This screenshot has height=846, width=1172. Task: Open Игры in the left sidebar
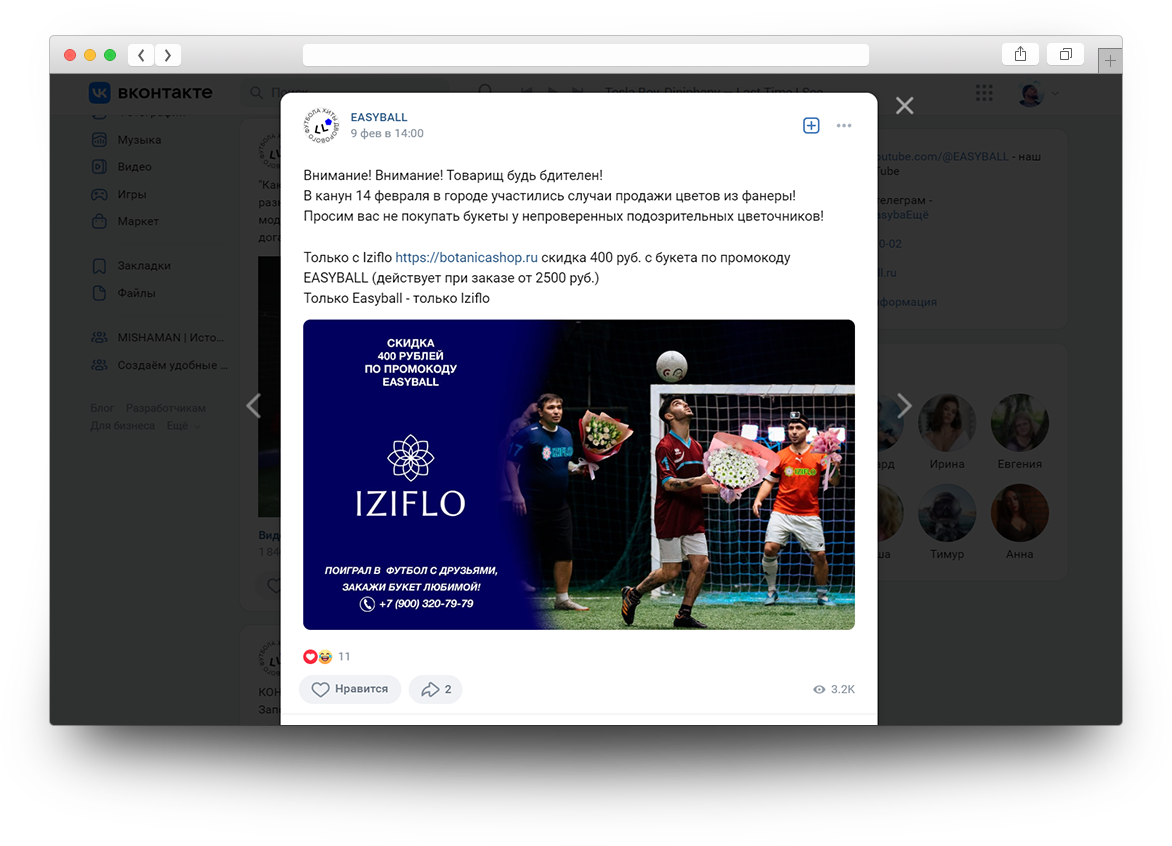[x=132, y=194]
